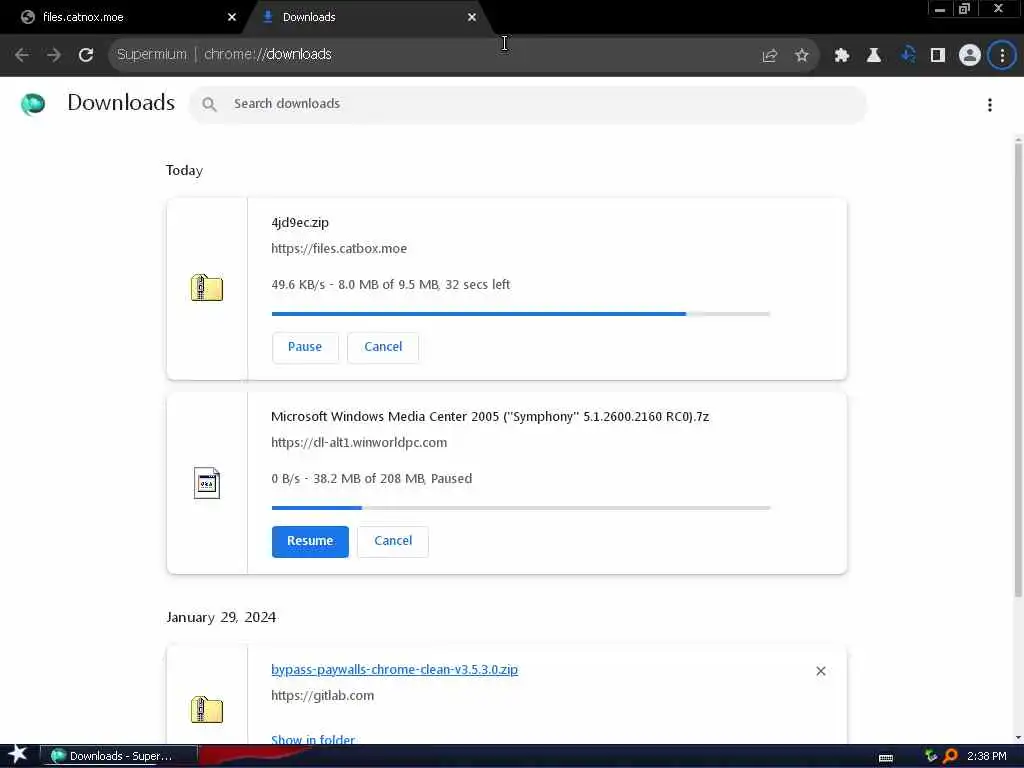
Task: Open the Extensions puzzle icon
Action: tap(842, 56)
